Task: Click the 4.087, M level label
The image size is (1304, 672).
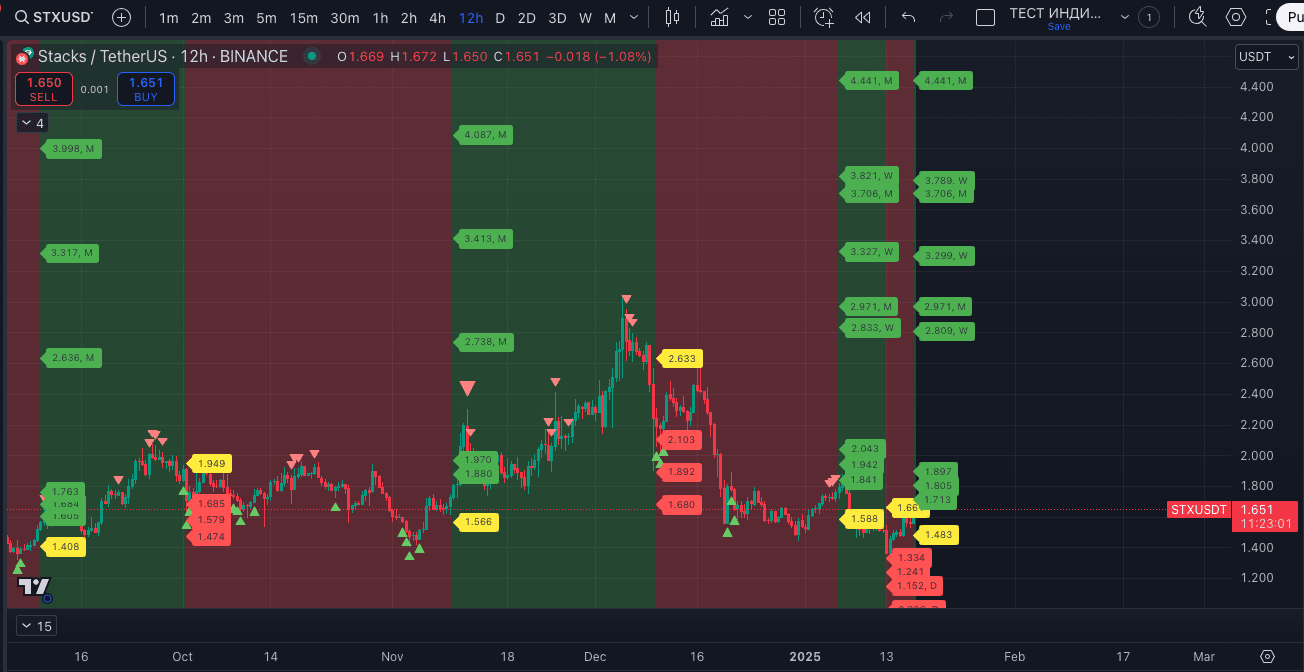Action: click(x=484, y=134)
